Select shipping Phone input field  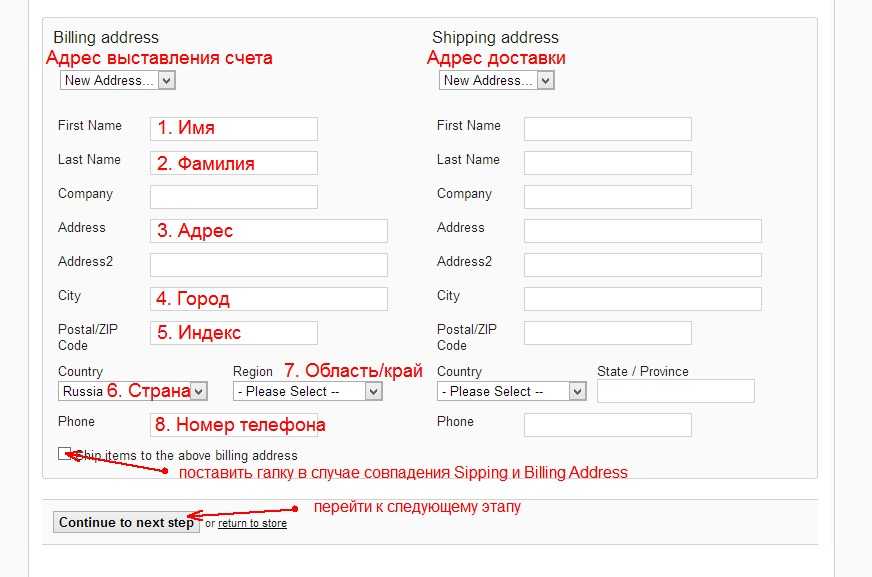coord(607,425)
